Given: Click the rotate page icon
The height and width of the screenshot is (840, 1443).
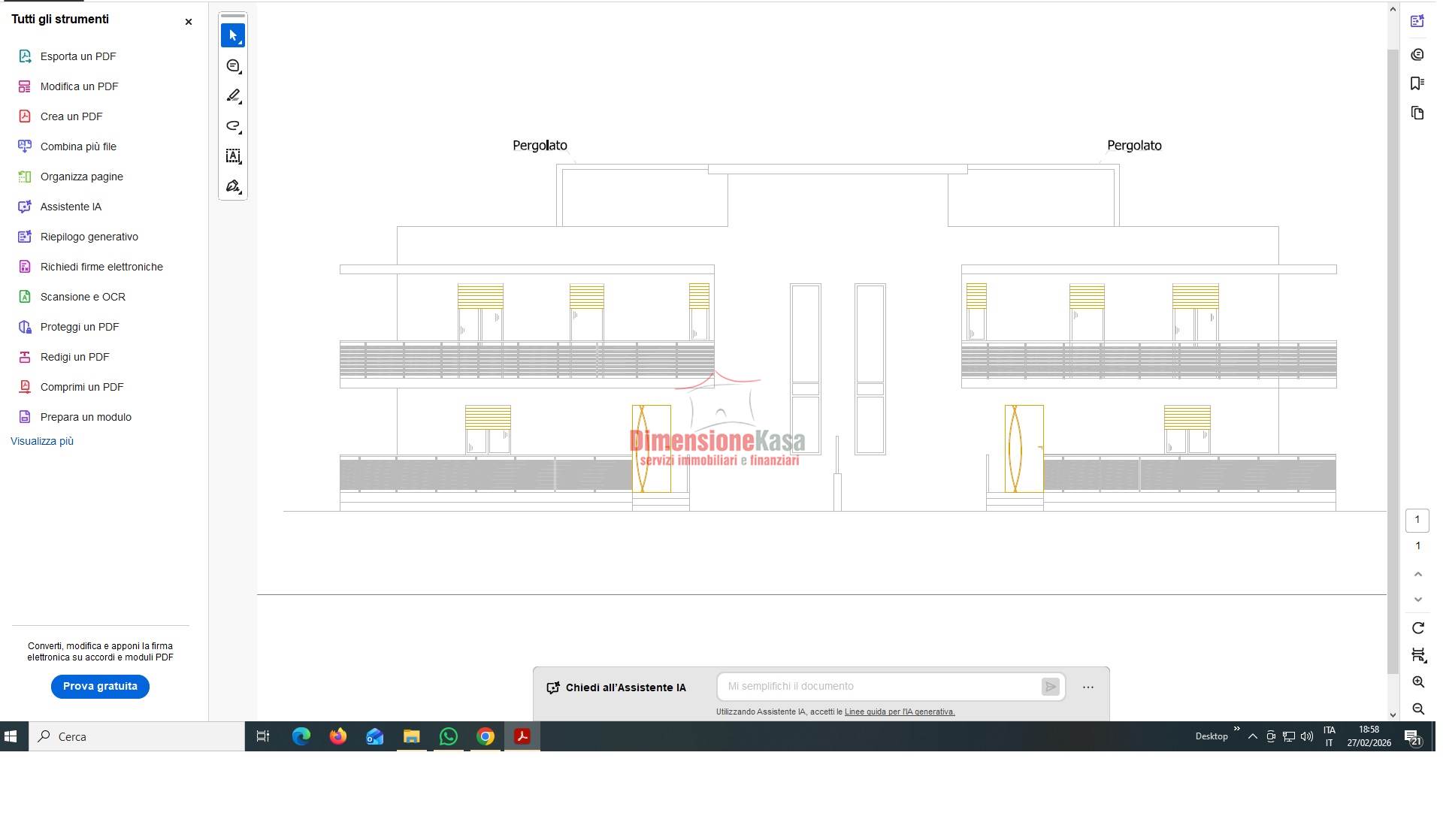Looking at the screenshot, I should (x=1418, y=628).
